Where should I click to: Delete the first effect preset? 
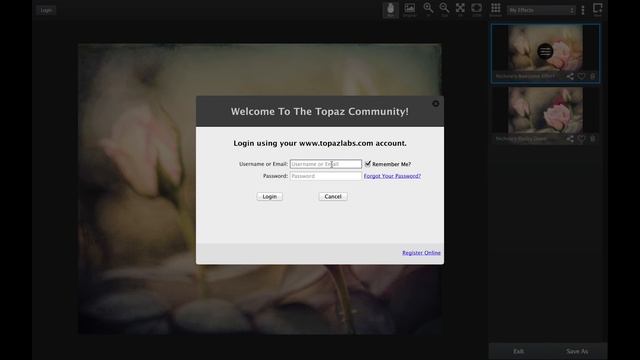[593, 76]
